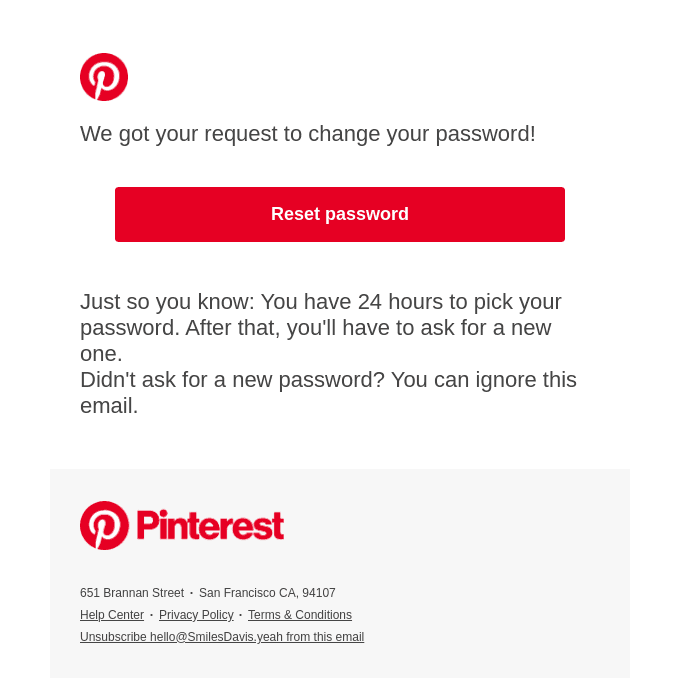This screenshot has width=680, height=678.
Task: Open the Terms & Conditions link
Action: tap(300, 615)
